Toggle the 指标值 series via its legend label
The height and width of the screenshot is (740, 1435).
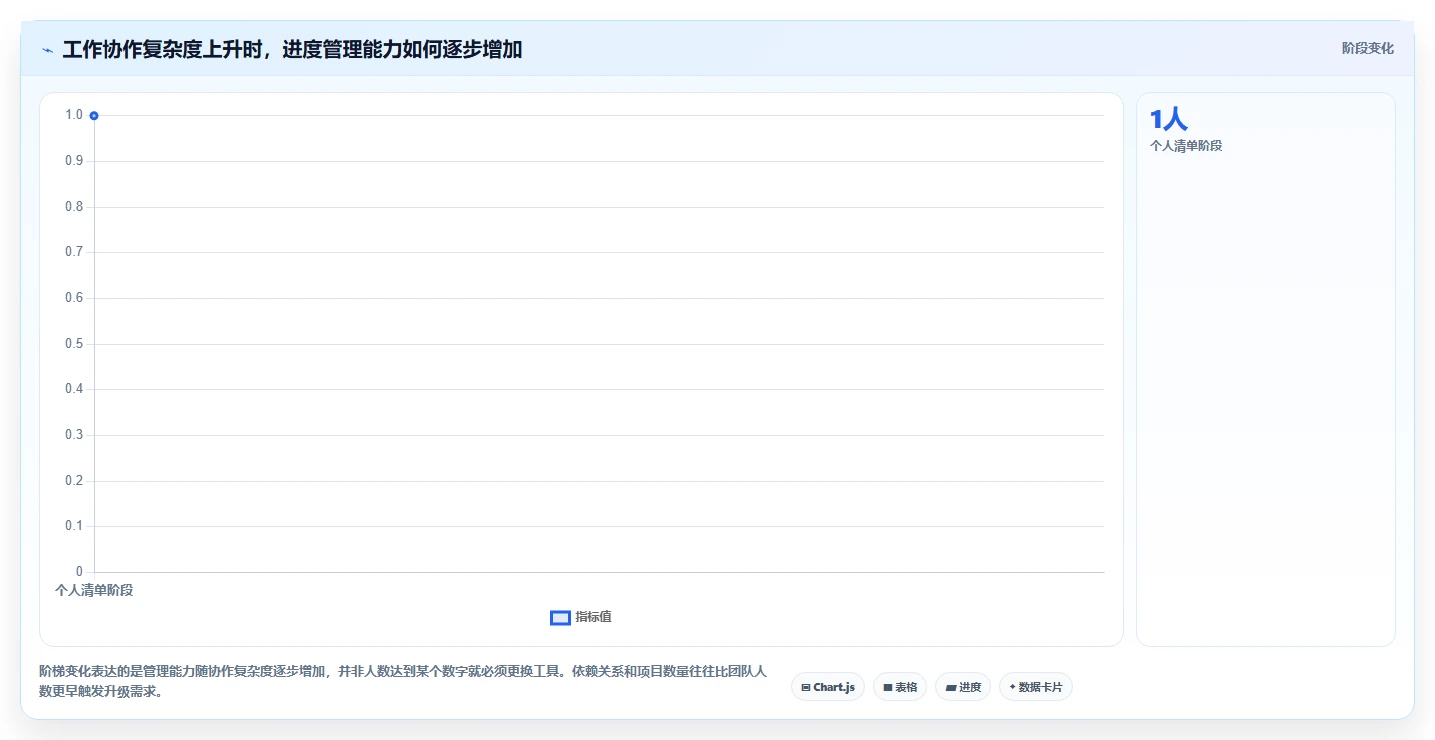(x=593, y=617)
